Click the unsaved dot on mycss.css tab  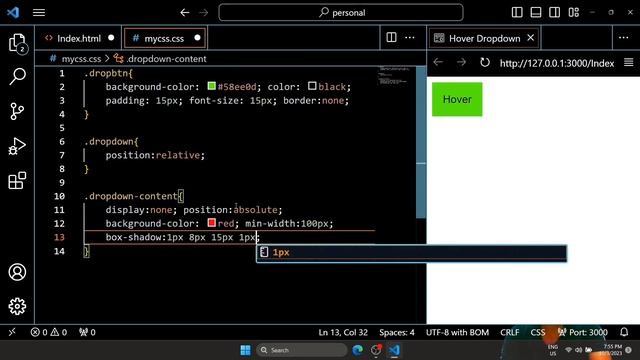197,38
